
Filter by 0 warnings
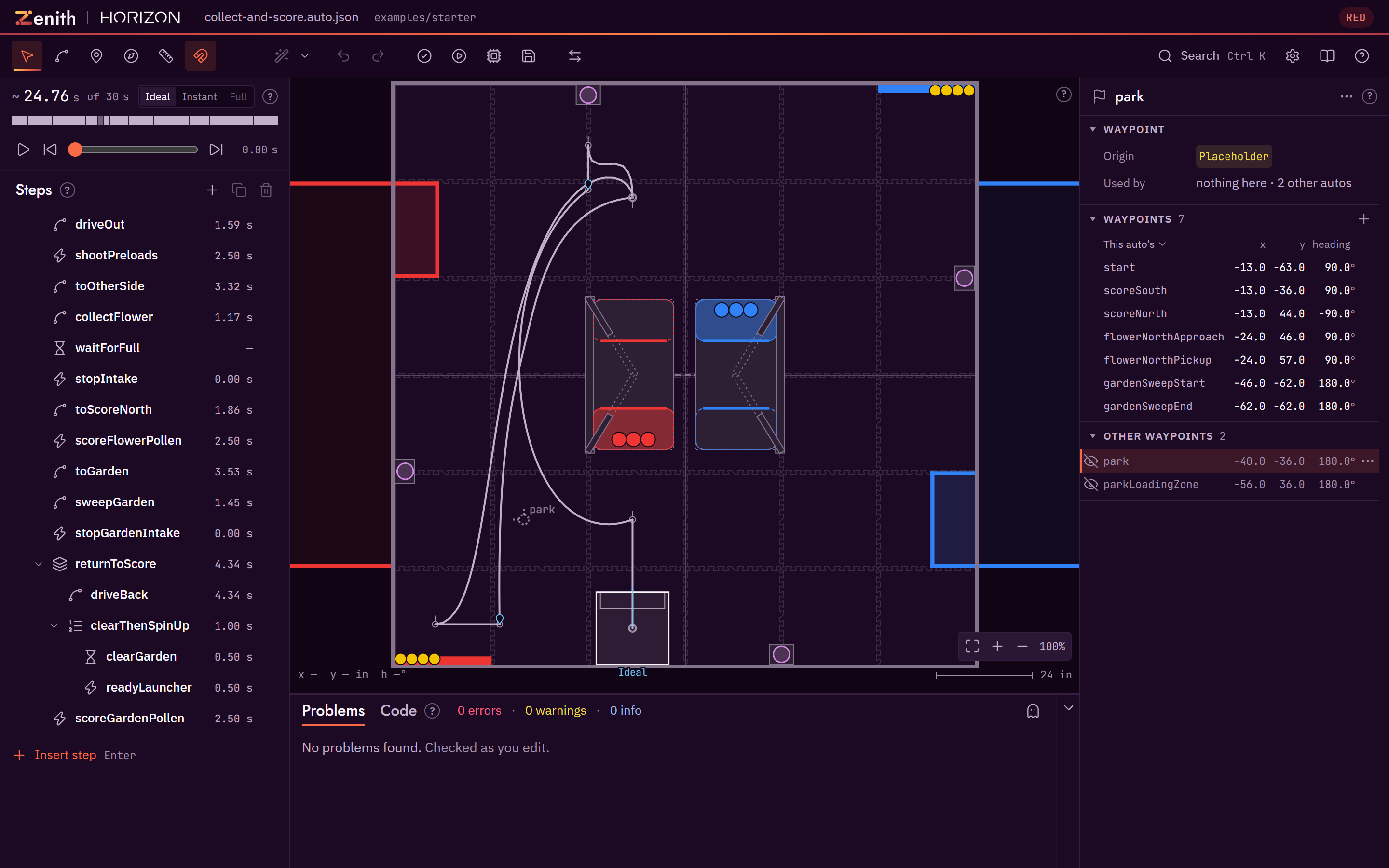pyautogui.click(x=556, y=711)
